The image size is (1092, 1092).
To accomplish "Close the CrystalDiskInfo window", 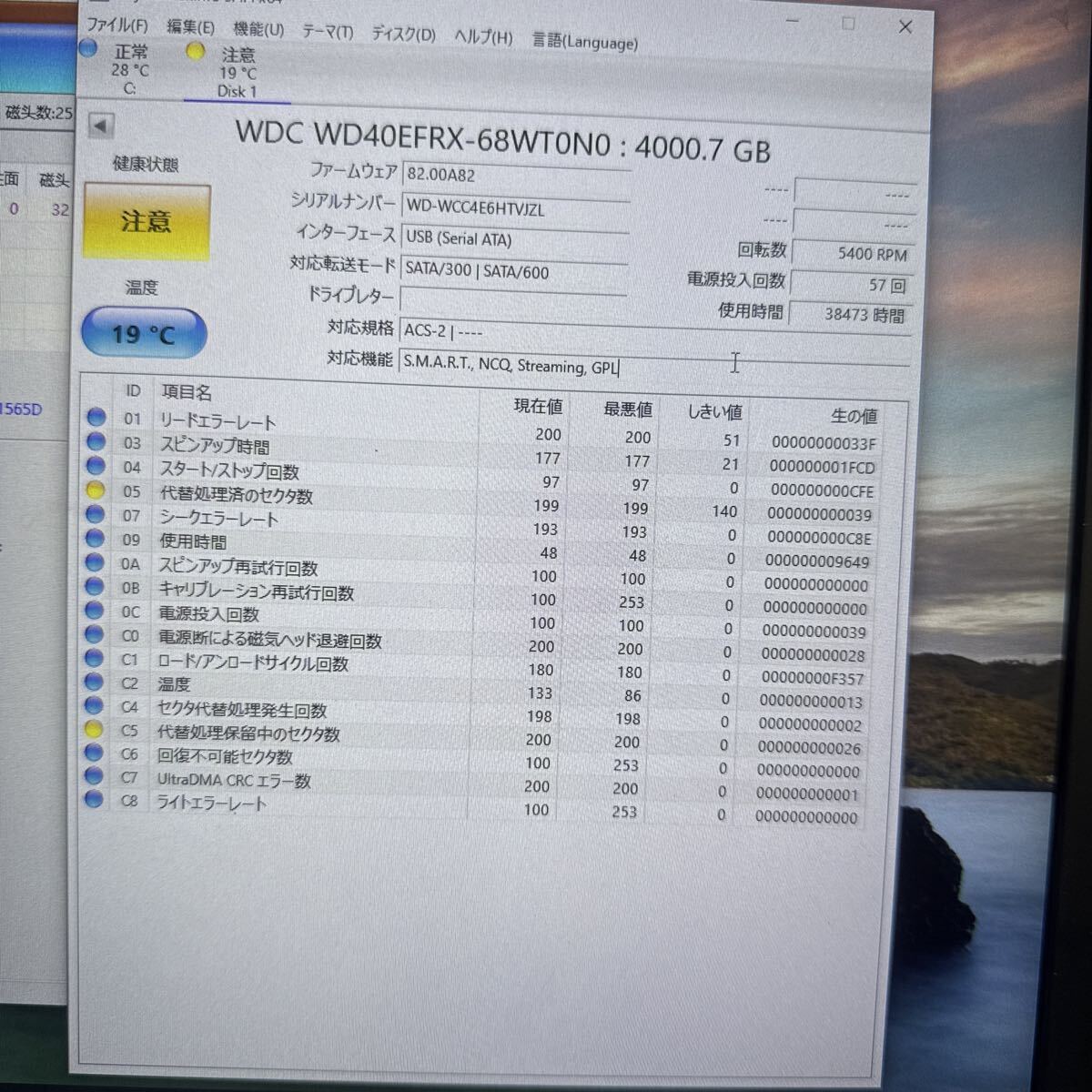I will coord(905,26).
